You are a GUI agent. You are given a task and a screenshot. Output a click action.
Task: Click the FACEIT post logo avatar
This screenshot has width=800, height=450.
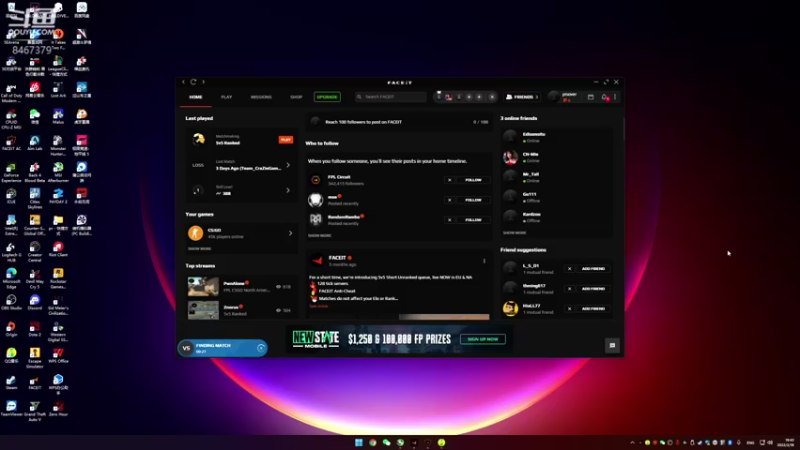317,260
